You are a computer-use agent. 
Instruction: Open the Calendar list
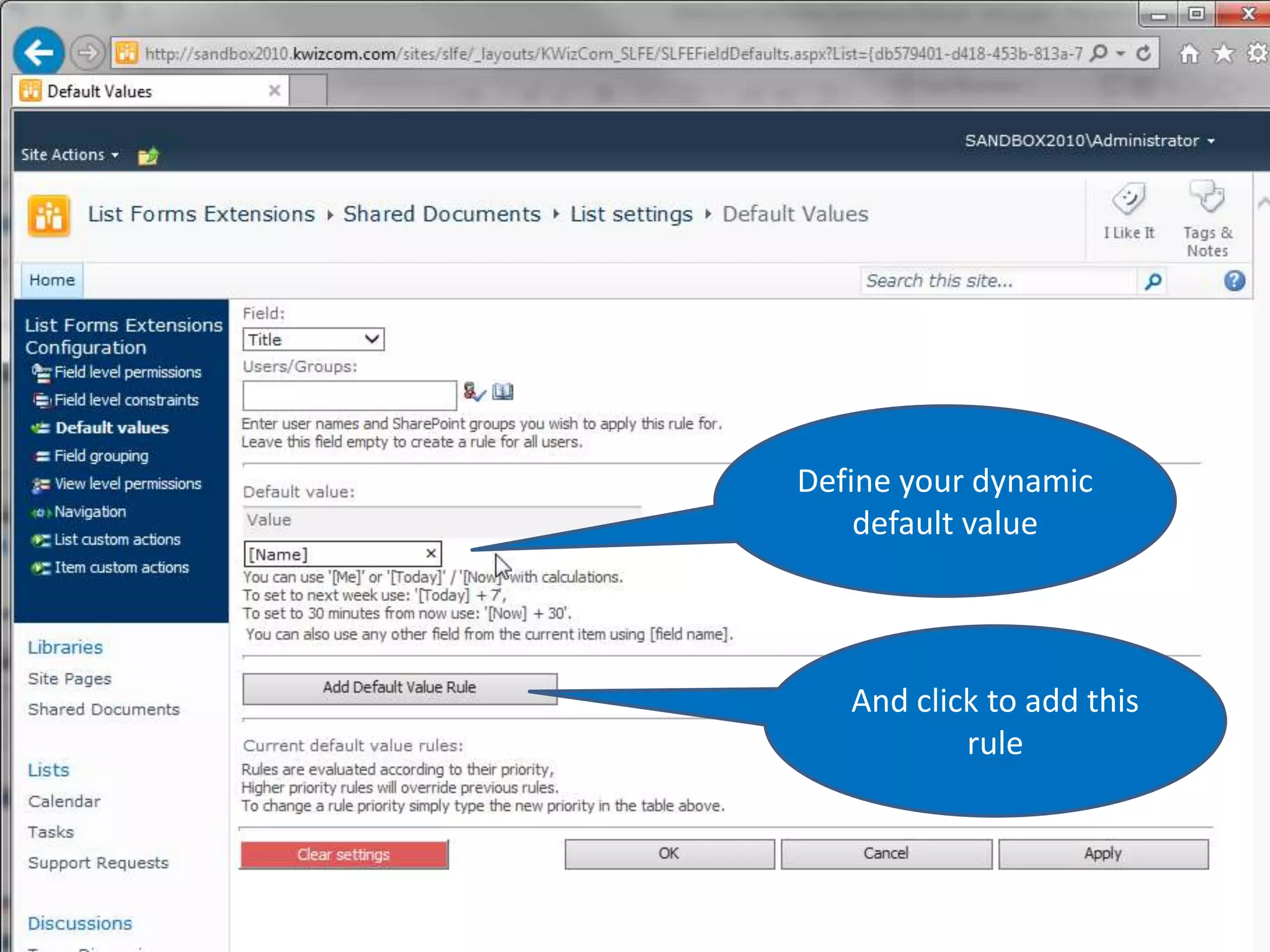tap(64, 801)
